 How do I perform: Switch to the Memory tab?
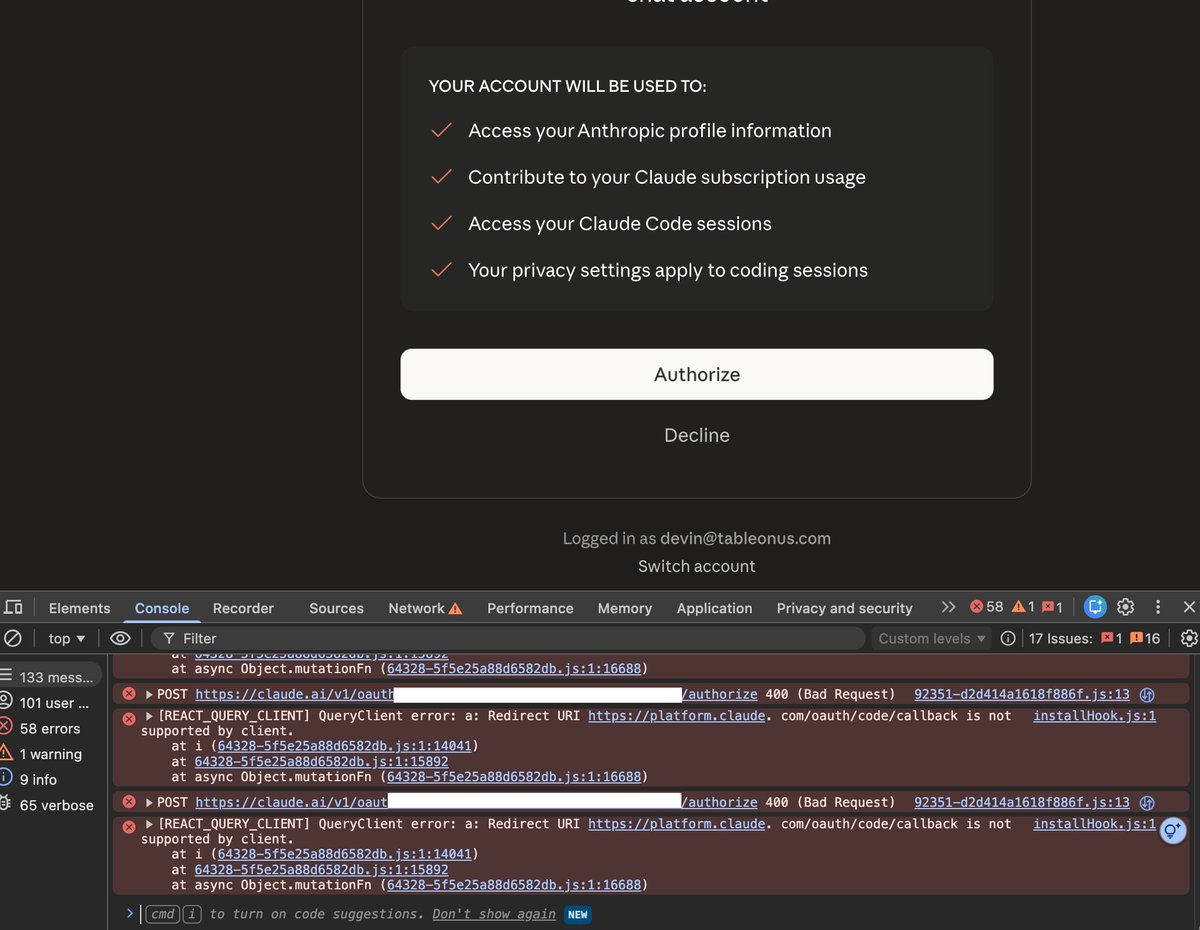point(625,608)
